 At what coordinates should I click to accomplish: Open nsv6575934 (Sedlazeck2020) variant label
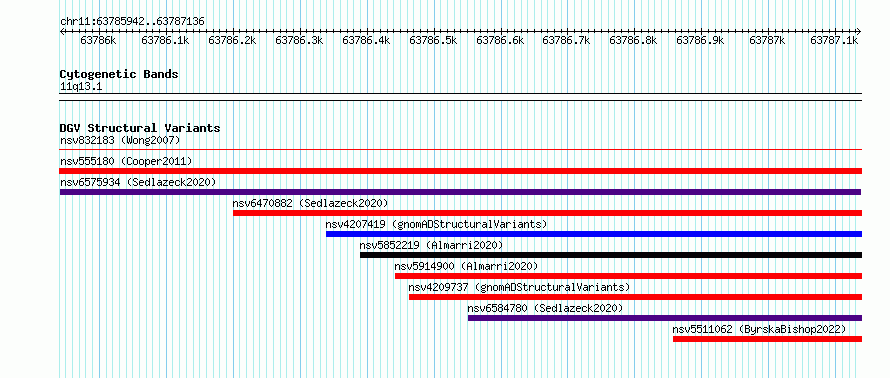[x=138, y=182]
